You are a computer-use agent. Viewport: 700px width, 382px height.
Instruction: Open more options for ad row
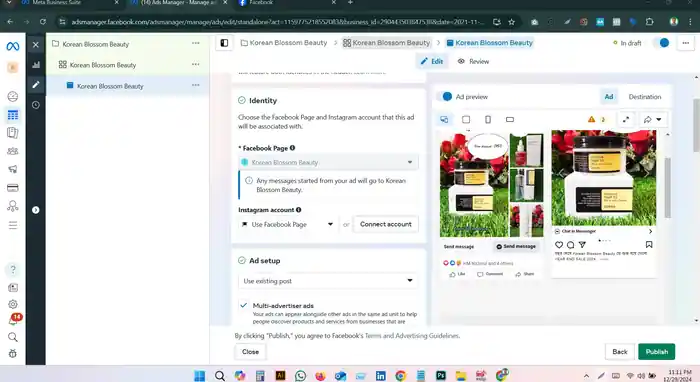coord(196,85)
